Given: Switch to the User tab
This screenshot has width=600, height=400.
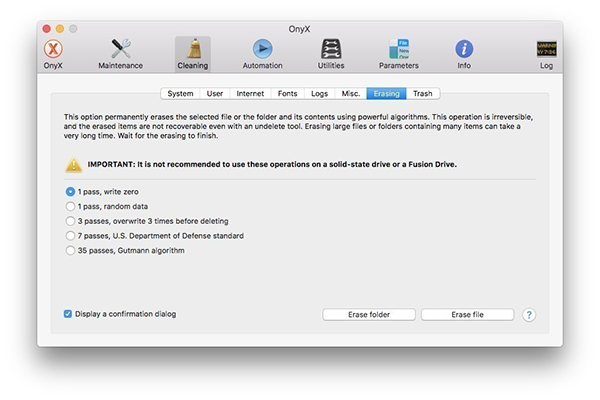Looking at the screenshot, I should pos(215,94).
